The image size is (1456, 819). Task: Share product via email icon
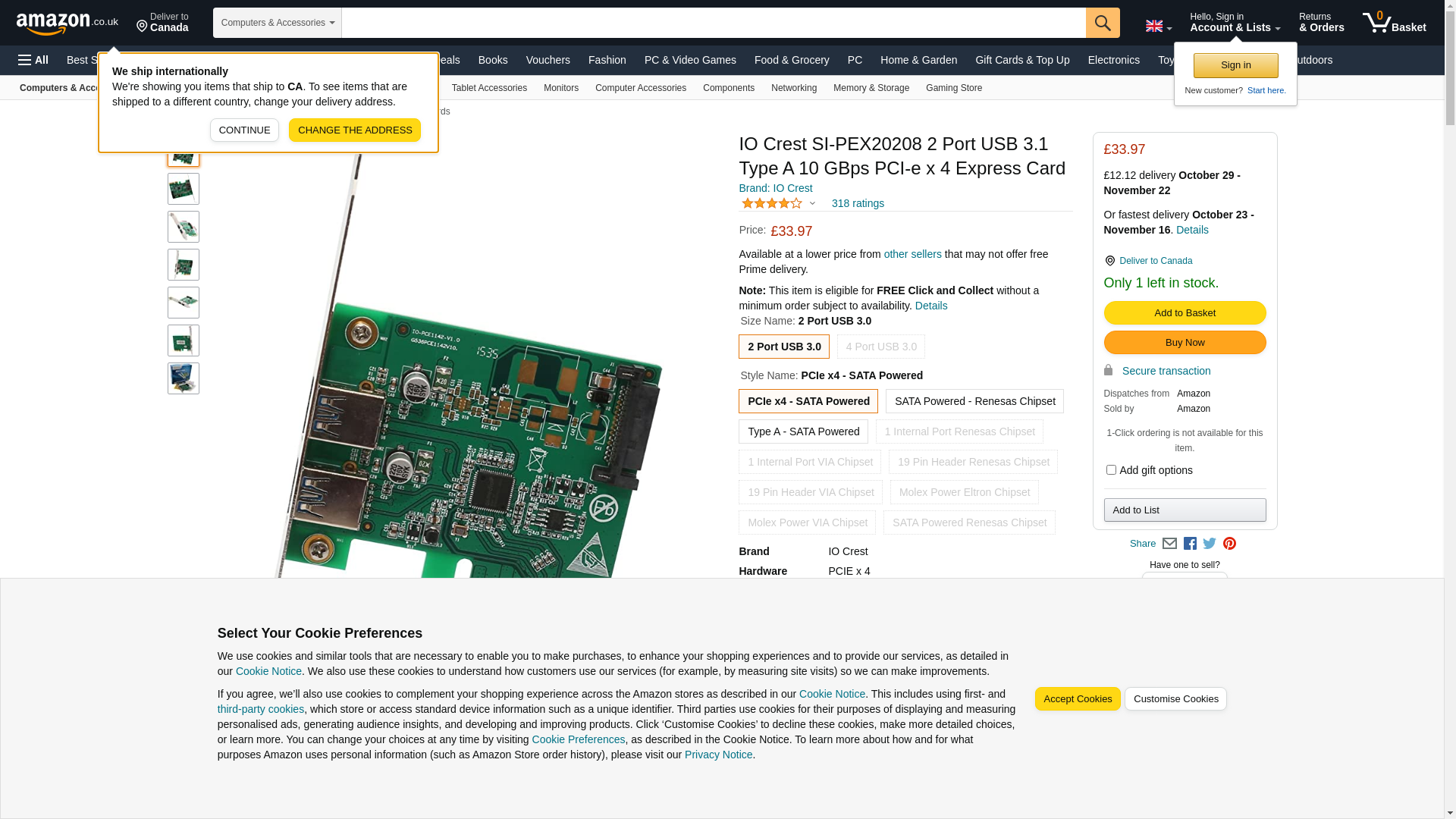(x=1169, y=544)
